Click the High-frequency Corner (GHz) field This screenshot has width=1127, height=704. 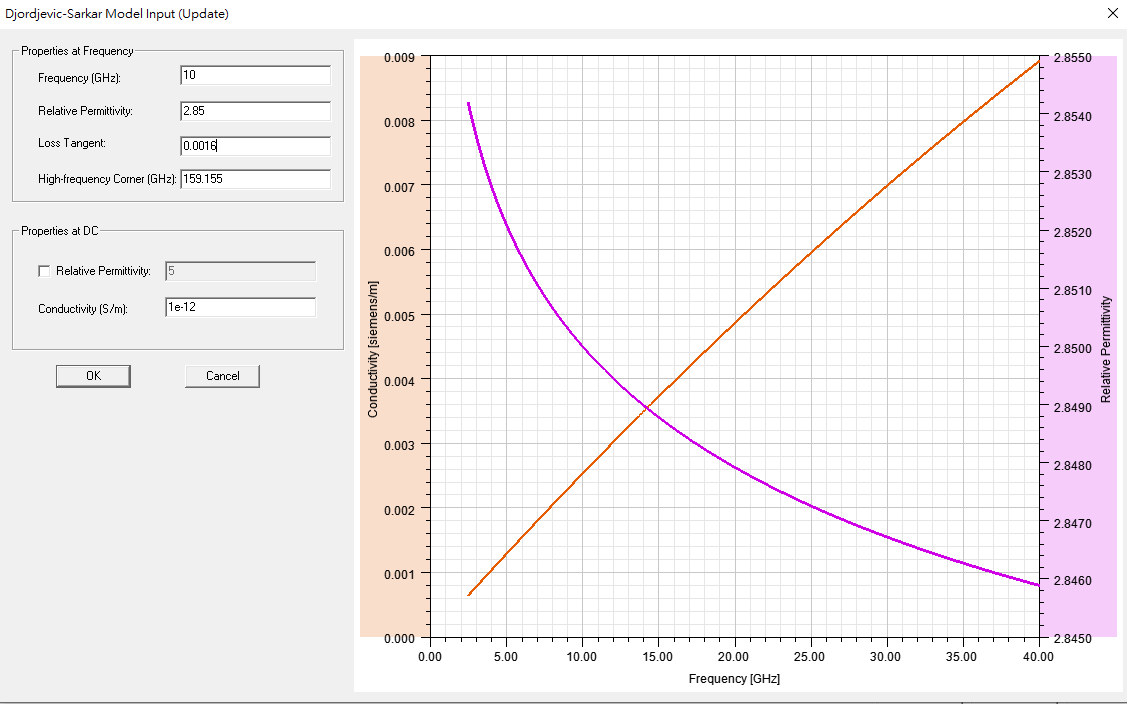point(255,179)
